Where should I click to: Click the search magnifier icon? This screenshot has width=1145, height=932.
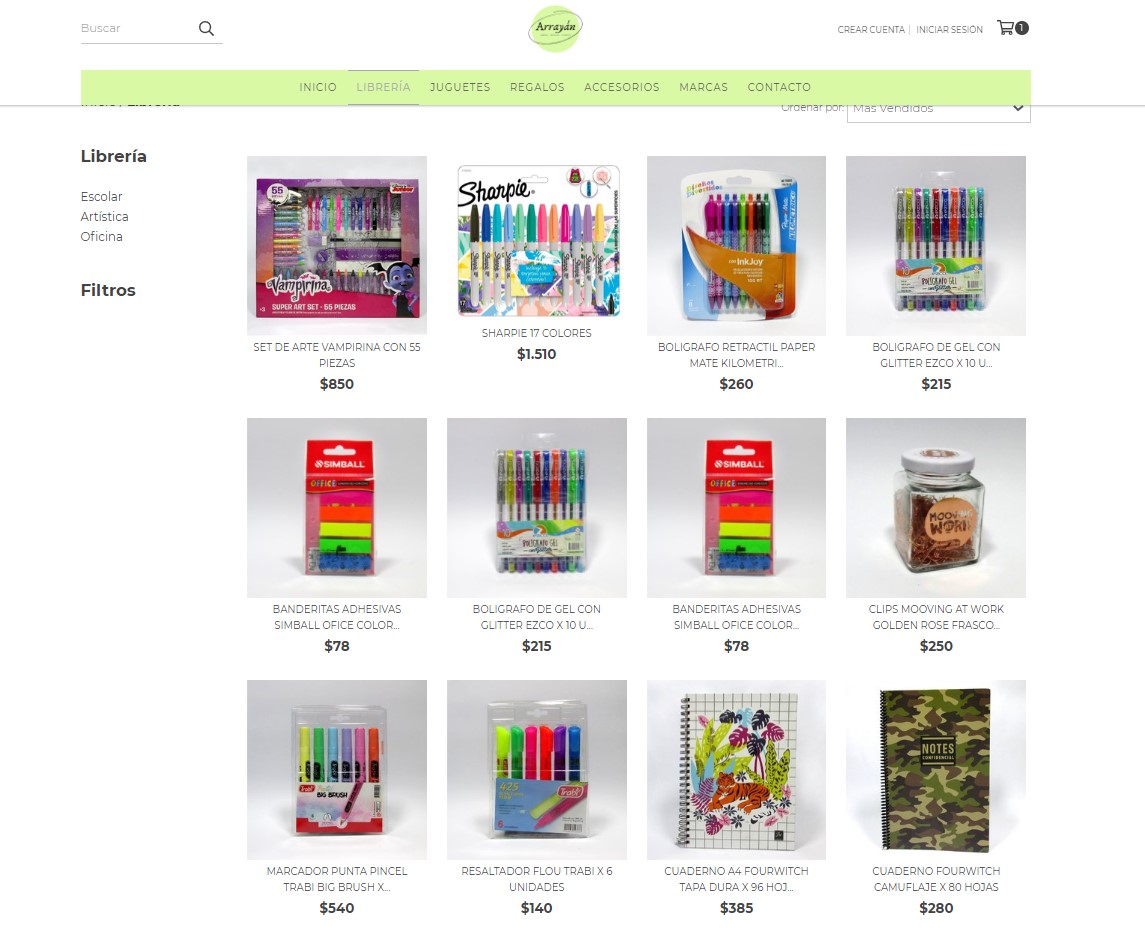pyautogui.click(x=207, y=28)
